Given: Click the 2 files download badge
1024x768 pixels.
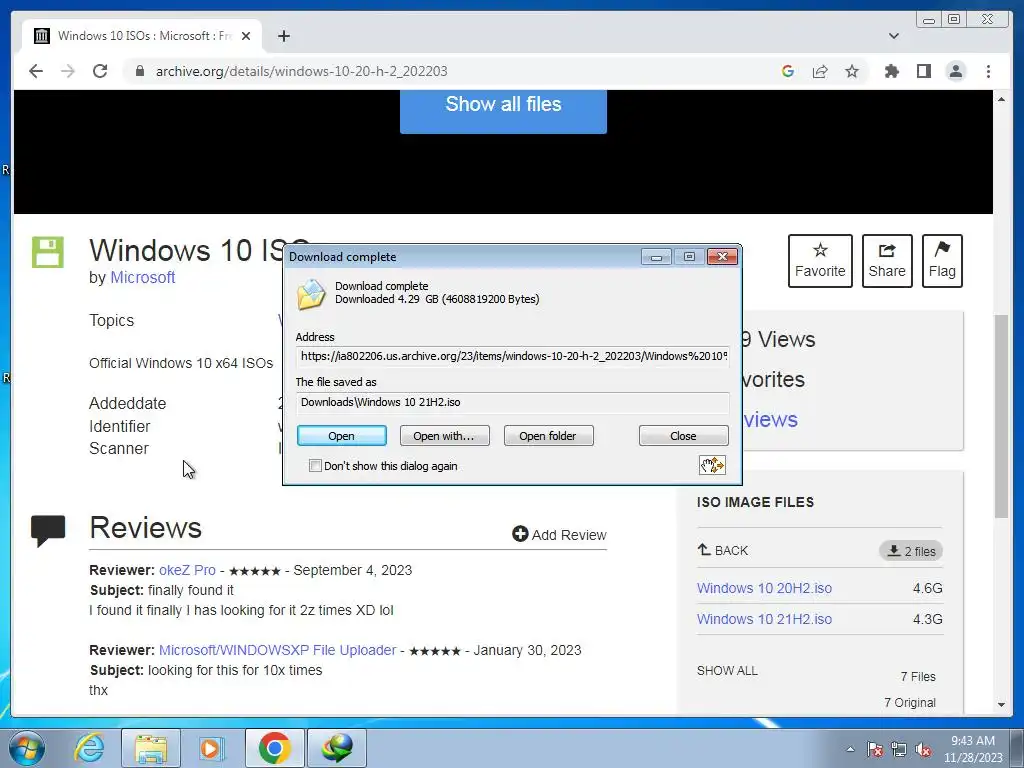Looking at the screenshot, I should tap(911, 551).
